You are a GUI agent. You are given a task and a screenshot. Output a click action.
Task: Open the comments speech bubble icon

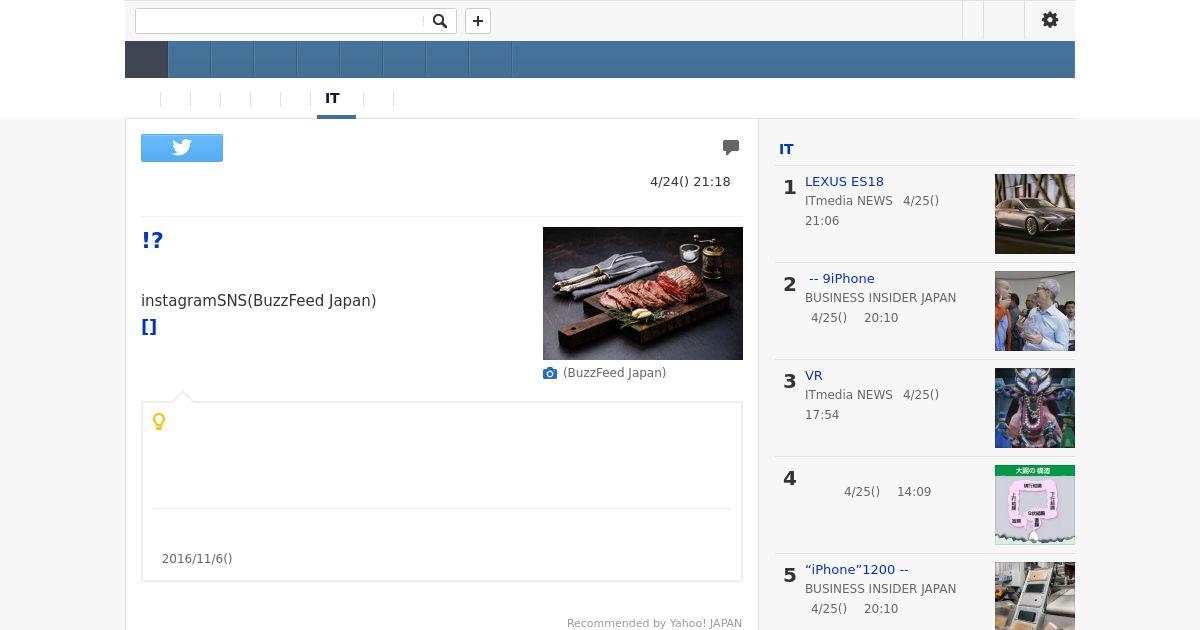tap(731, 147)
